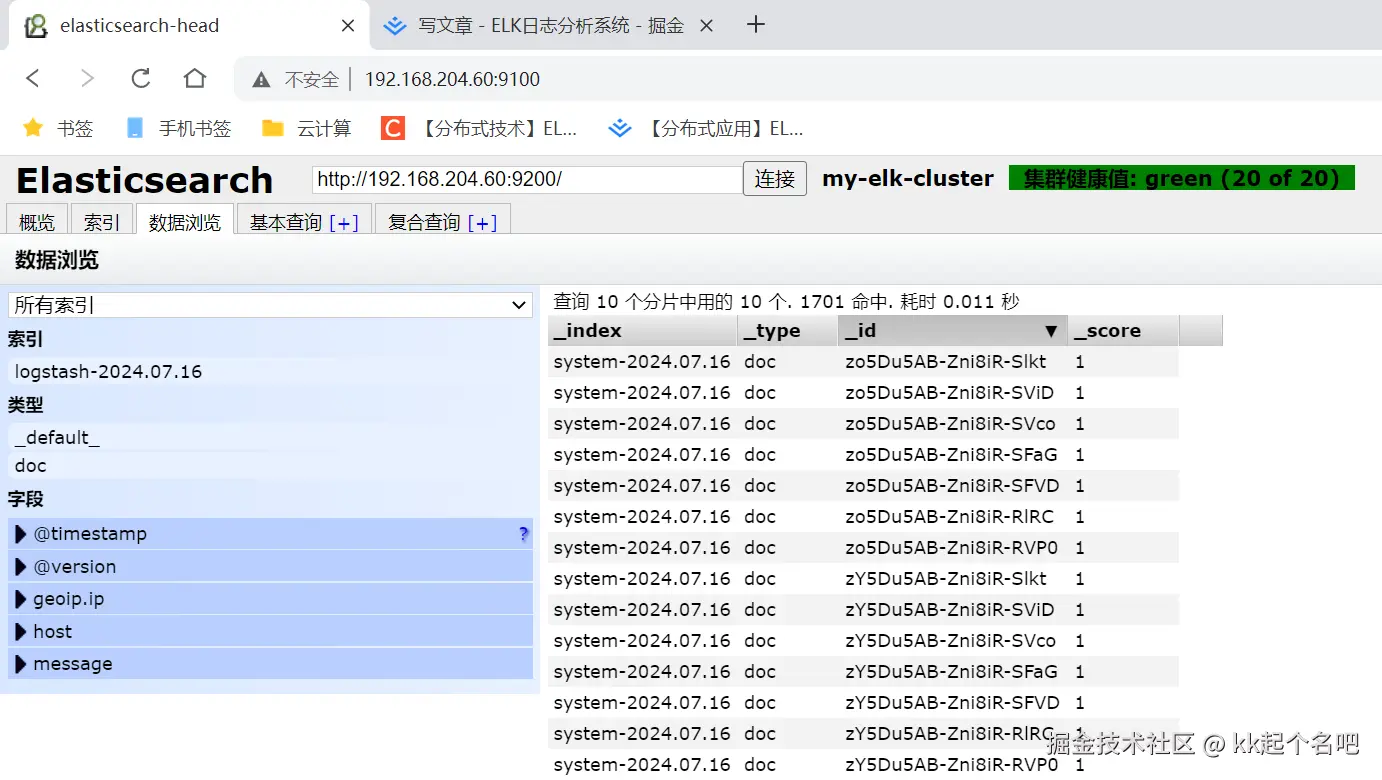The width and height of the screenshot is (1382, 780).
Task: Expand the host field
Action: click(20, 631)
